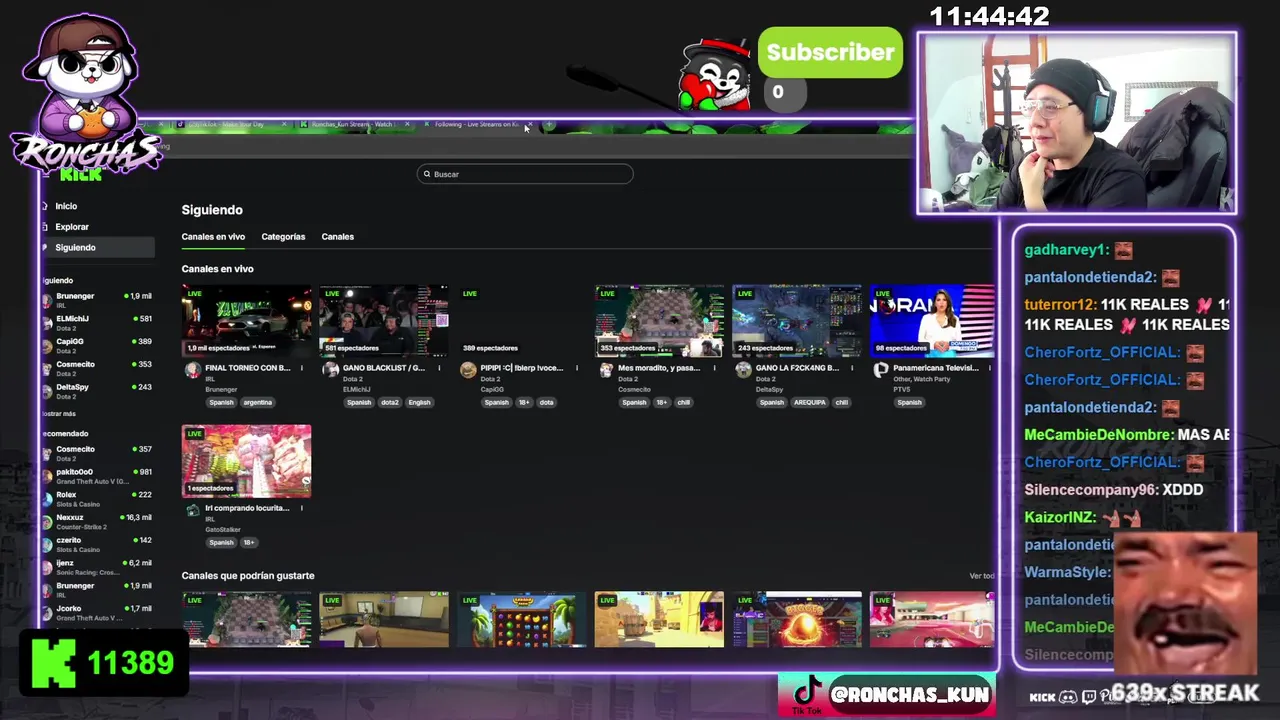The width and height of the screenshot is (1280, 720).
Task: Click DeltaSpy avatar under GANO LA F2CK4NG card
Action: click(x=742, y=370)
